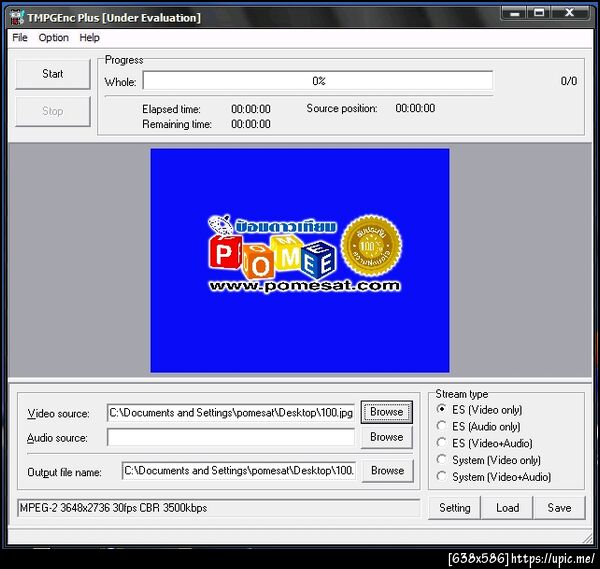The height and width of the screenshot is (569, 600).
Task: Click the Start encoding button
Action: pos(53,74)
